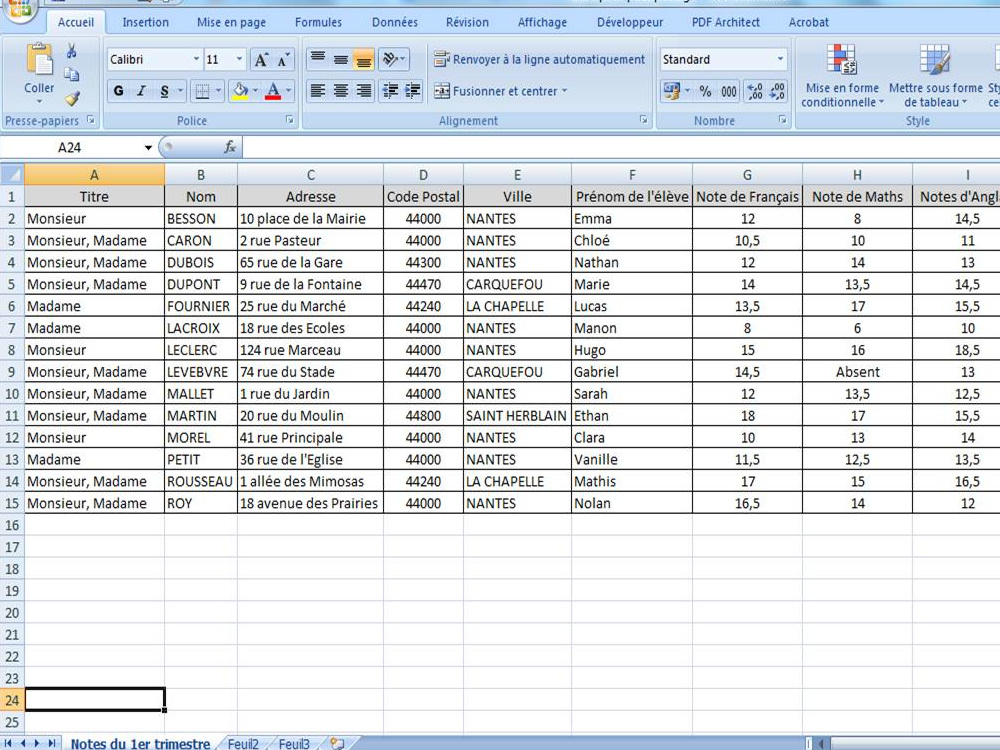
Task: Apply thousands separator 000 format
Action: pos(729,91)
